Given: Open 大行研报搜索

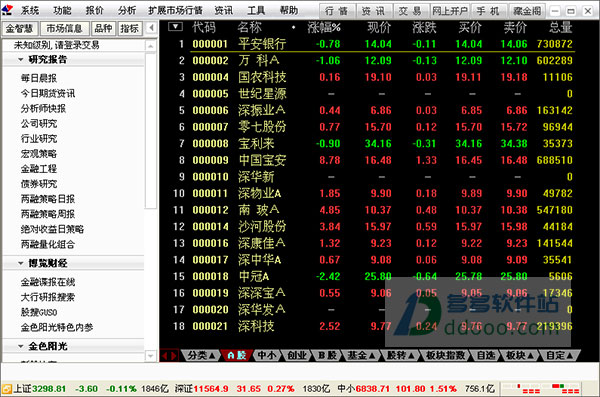Looking at the screenshot, I should point(48,297).
